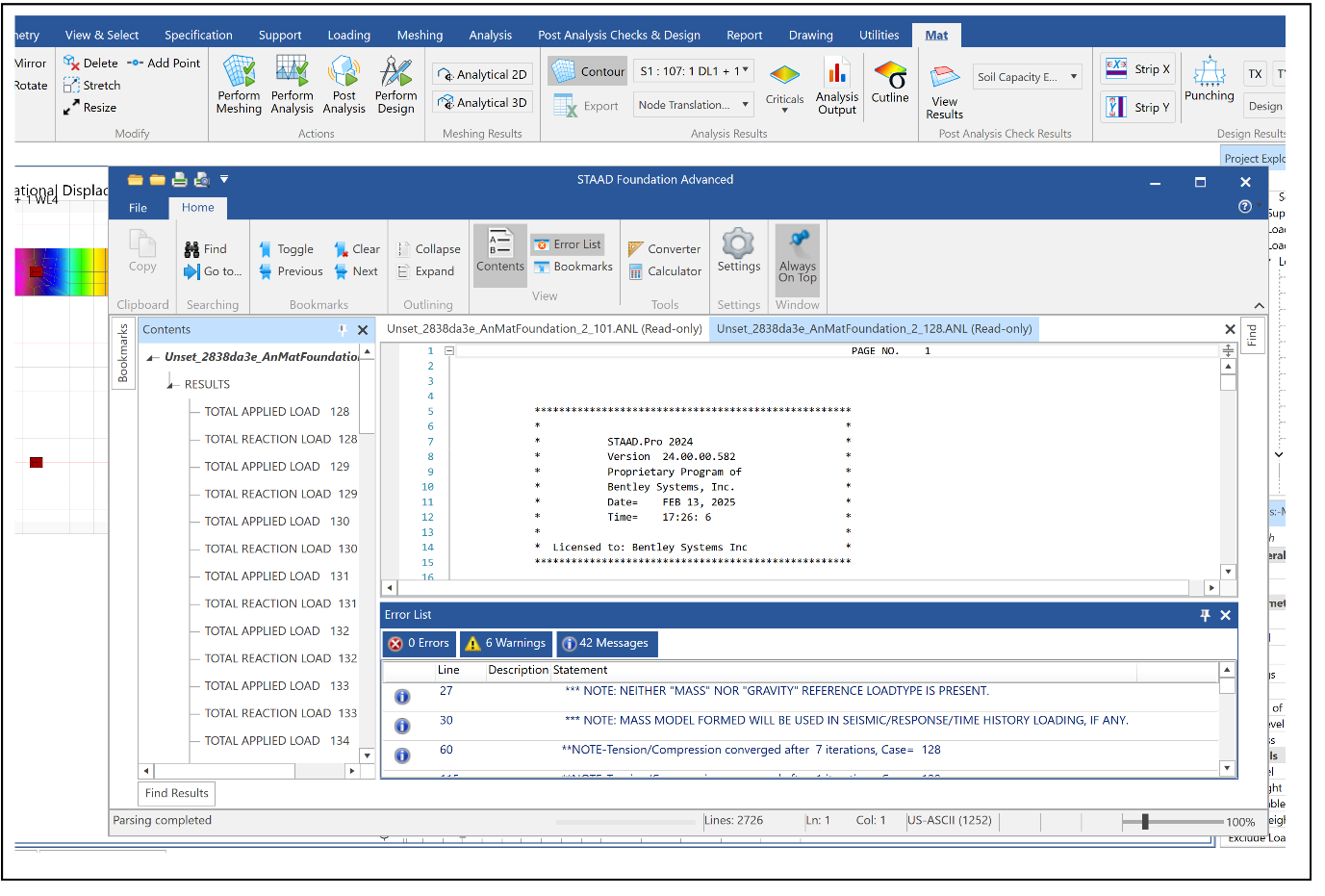Open the Soil Capacity dropdown

pos(1027,77)
